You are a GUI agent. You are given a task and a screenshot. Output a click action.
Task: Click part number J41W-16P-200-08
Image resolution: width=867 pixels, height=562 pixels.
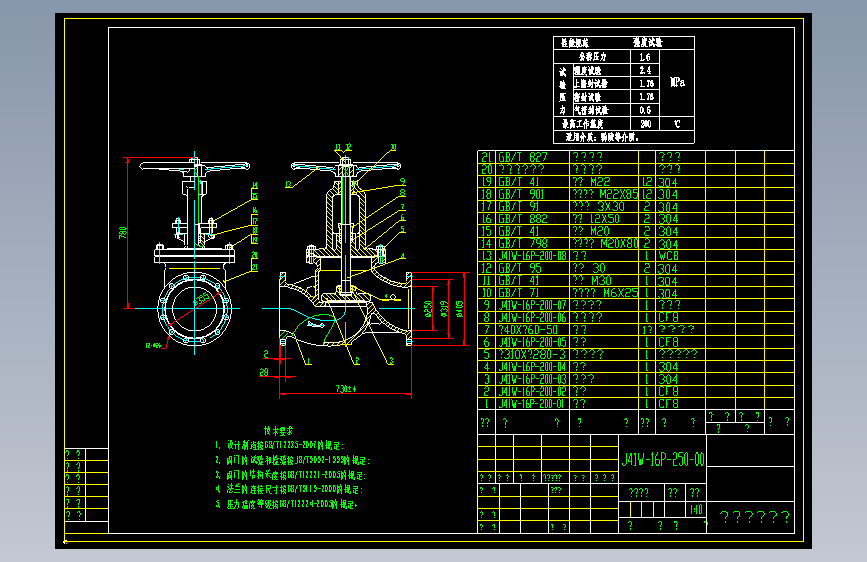(532, 256)
